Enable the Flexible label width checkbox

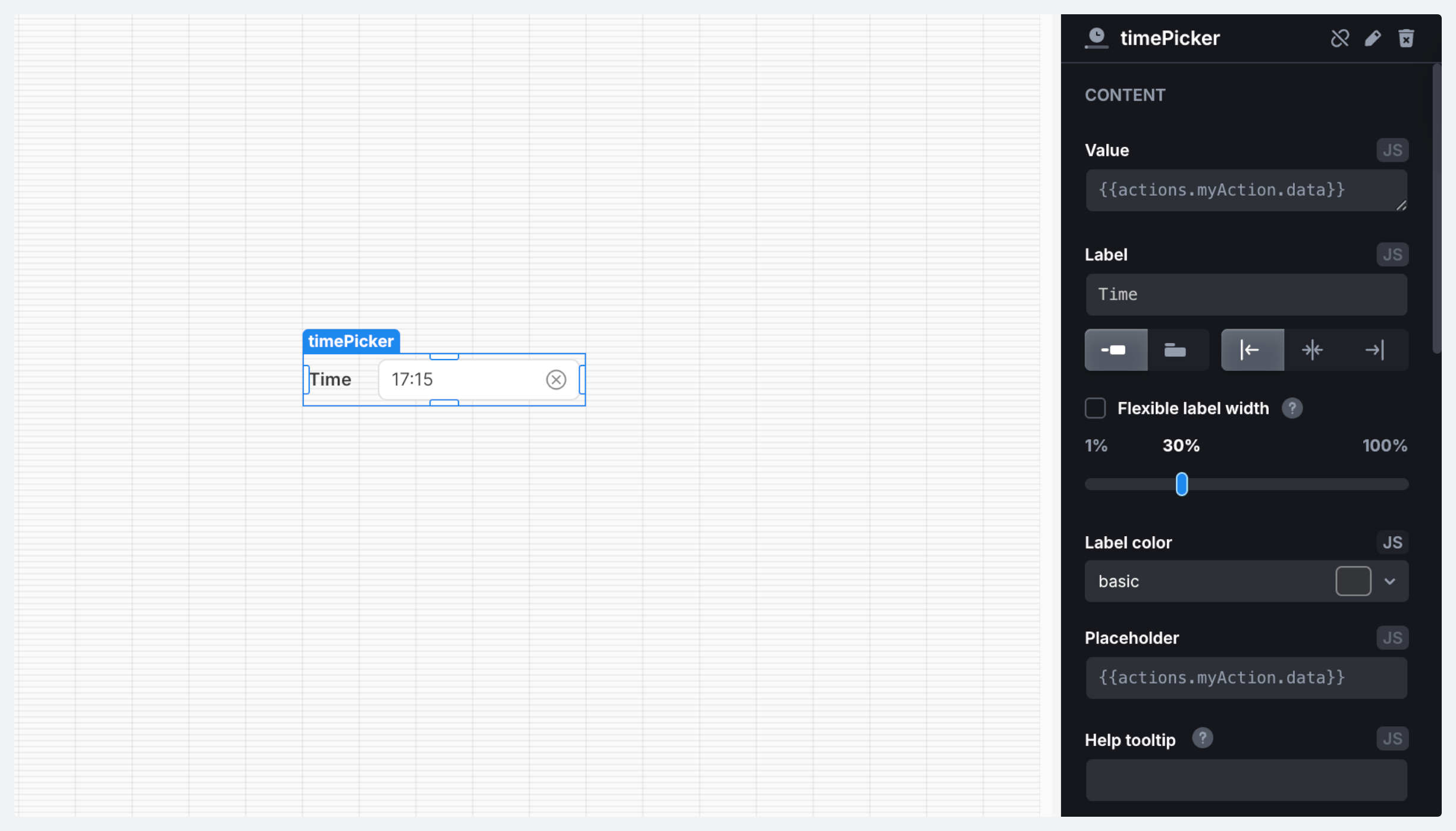click(1095, 408)
